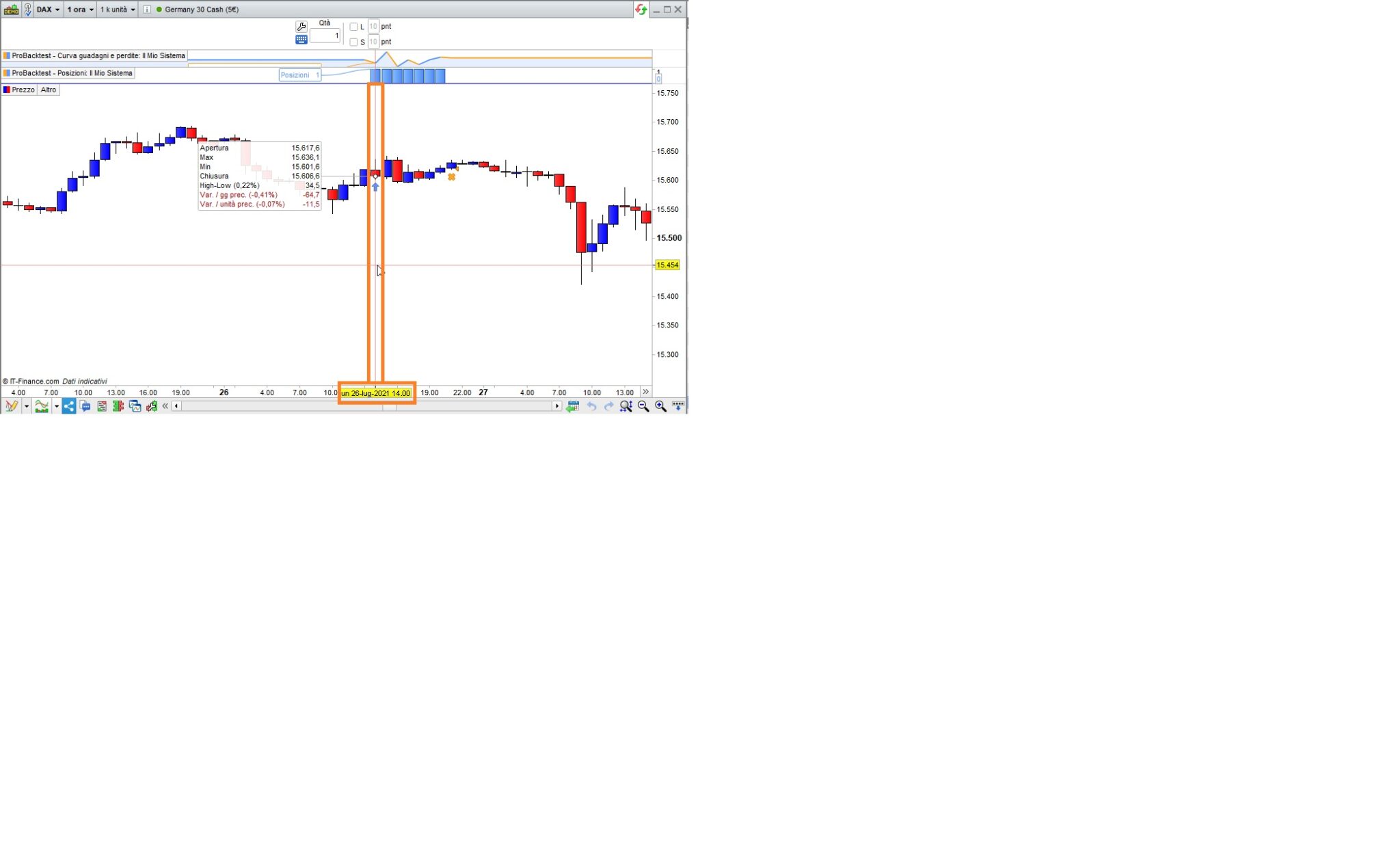1400x852 pixels.
Task: Click the calendar go-to-date icon
Action: [573, 406]
